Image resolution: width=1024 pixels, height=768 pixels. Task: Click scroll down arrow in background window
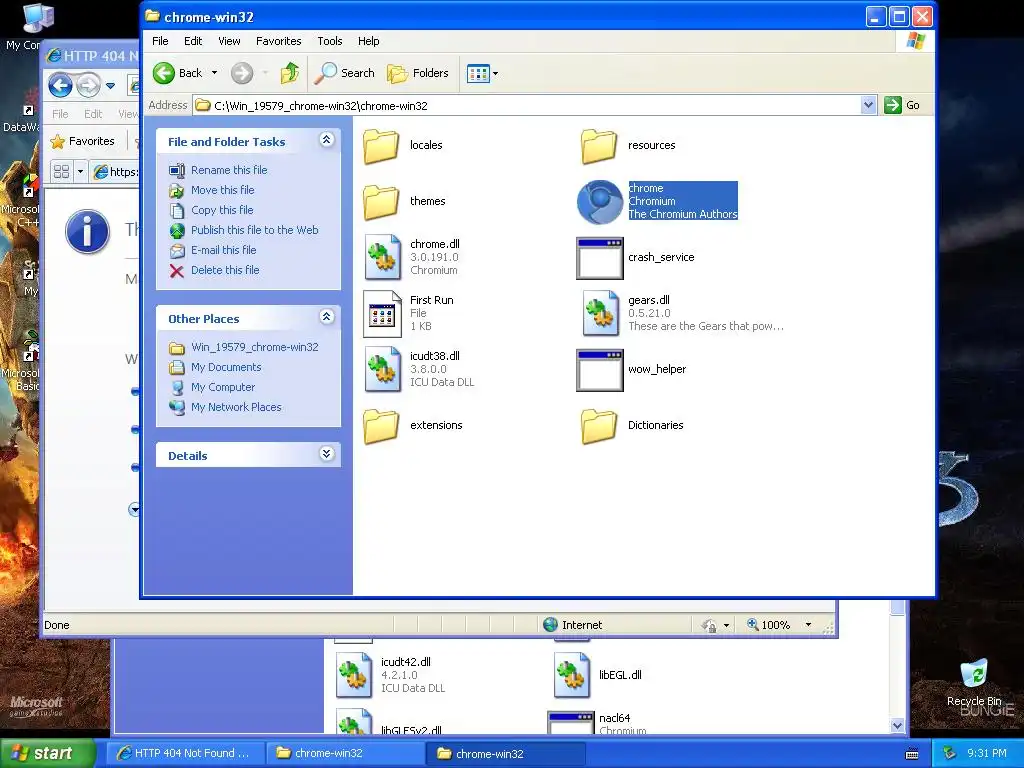pos(897,726)
